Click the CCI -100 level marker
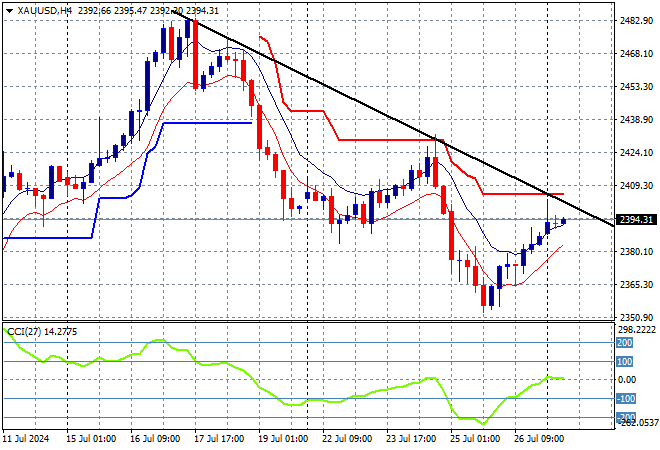660x450 pixels. (626, 398)
